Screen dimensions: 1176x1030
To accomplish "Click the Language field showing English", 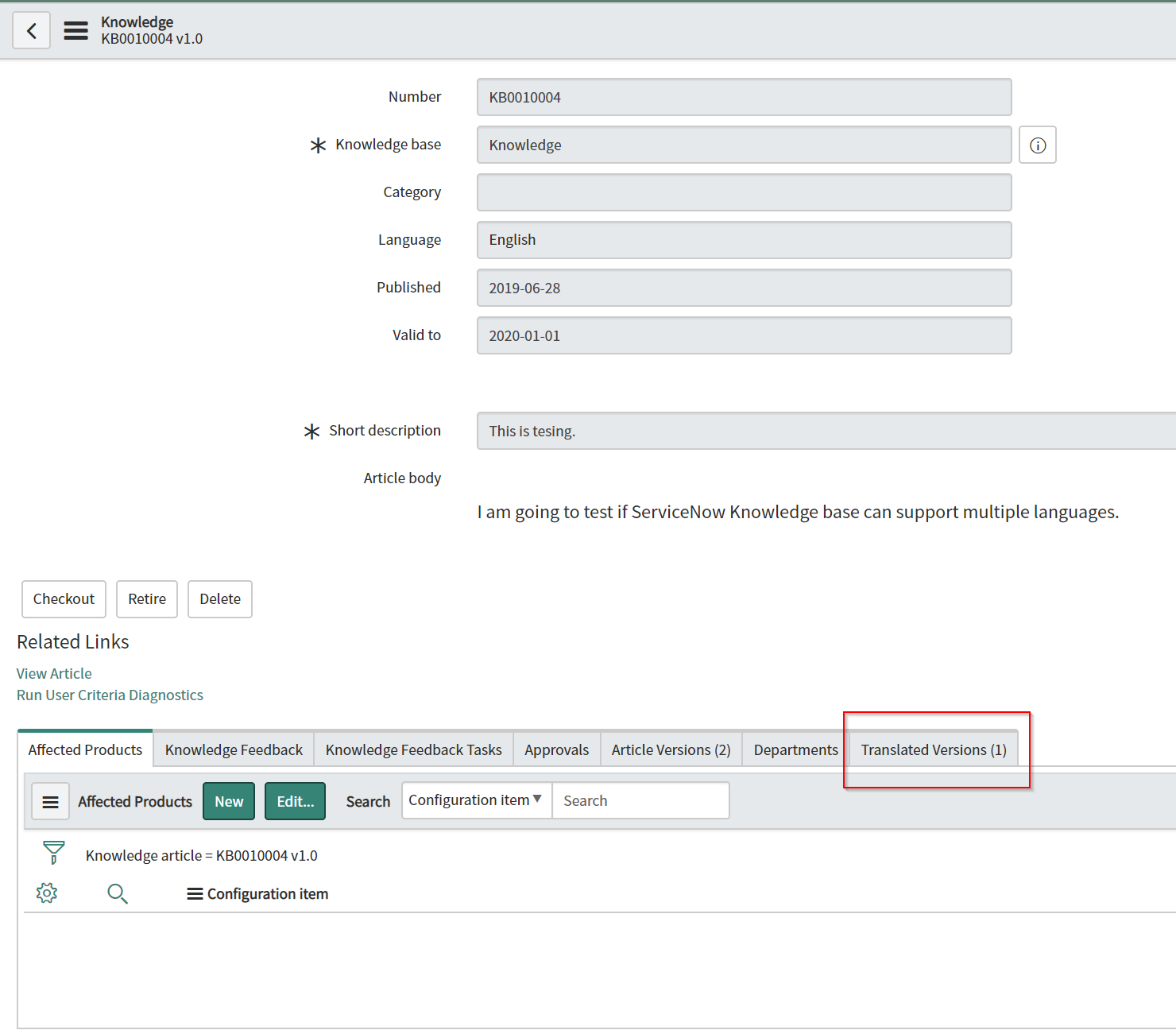I will (744, 240).
